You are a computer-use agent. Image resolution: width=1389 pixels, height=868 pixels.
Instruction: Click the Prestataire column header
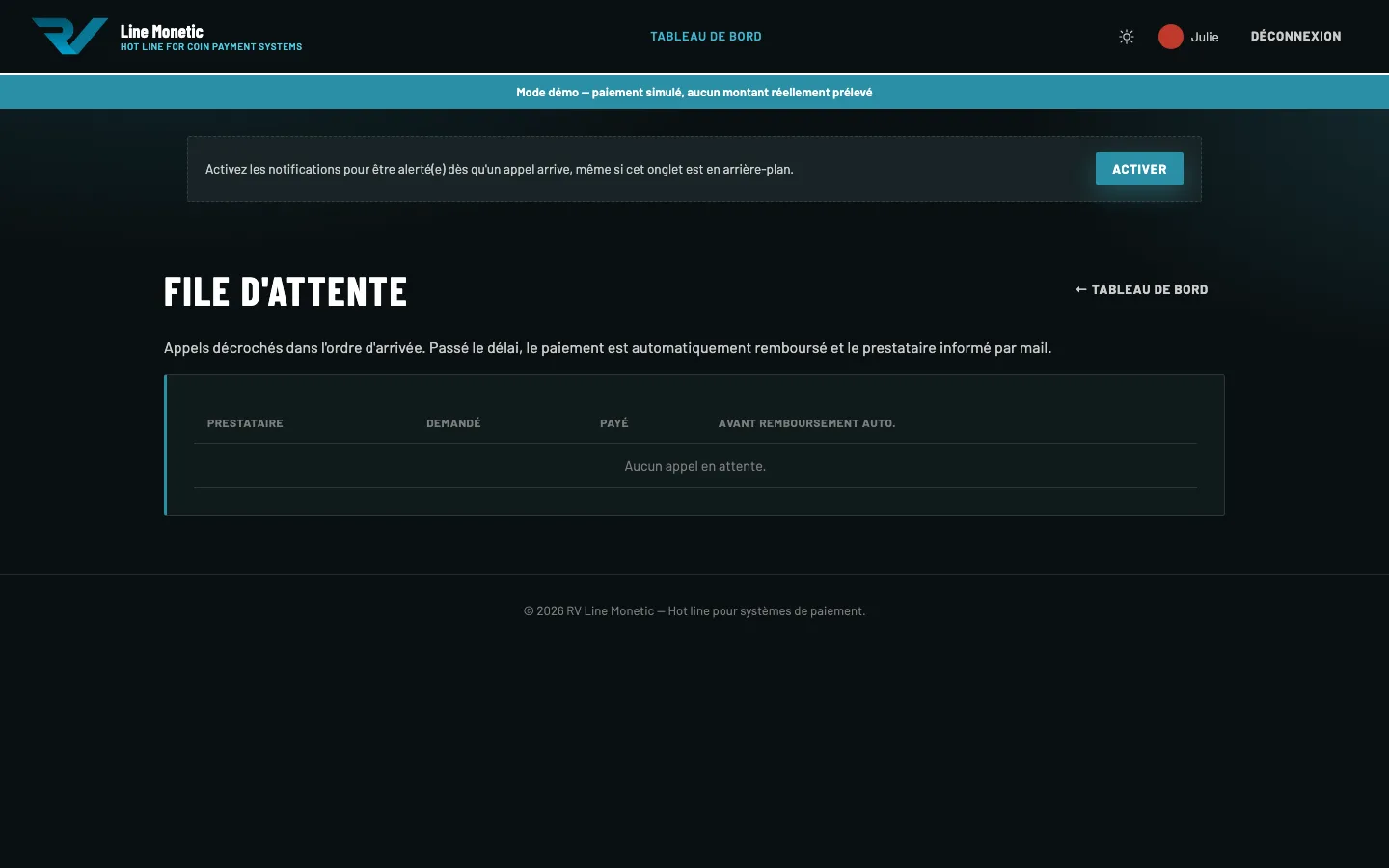245,423
